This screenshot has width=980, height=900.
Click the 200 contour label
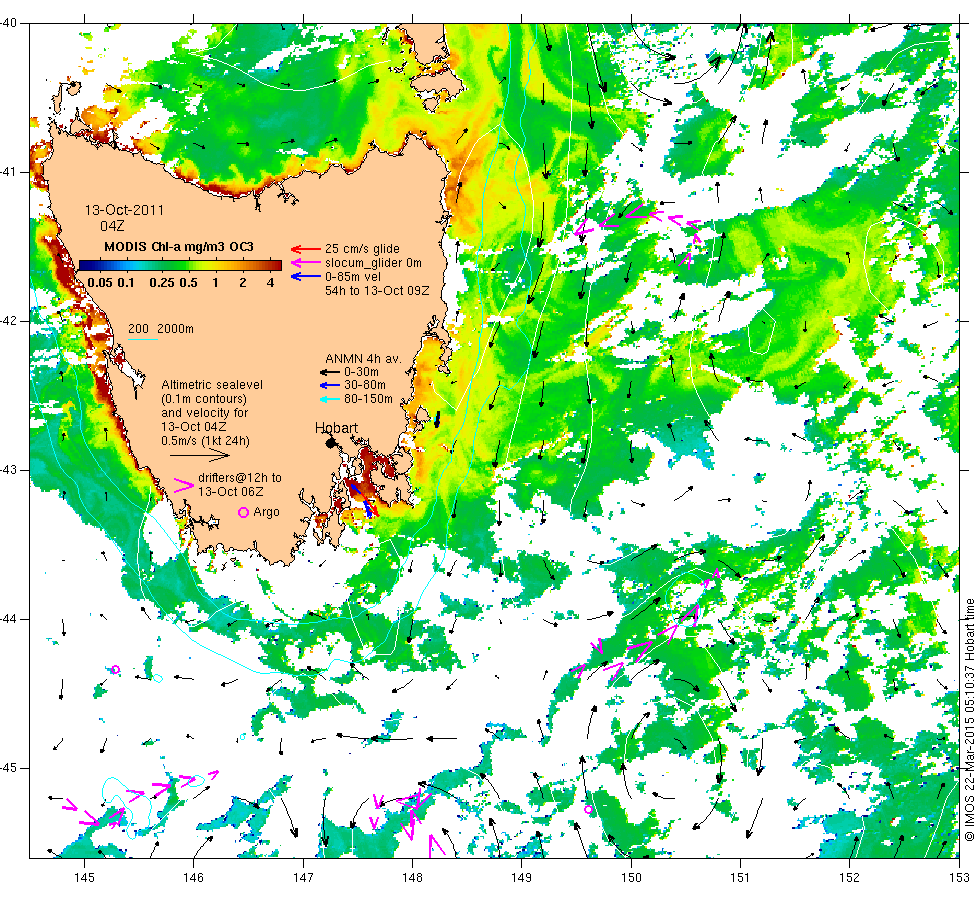click(x=138, y=329)
